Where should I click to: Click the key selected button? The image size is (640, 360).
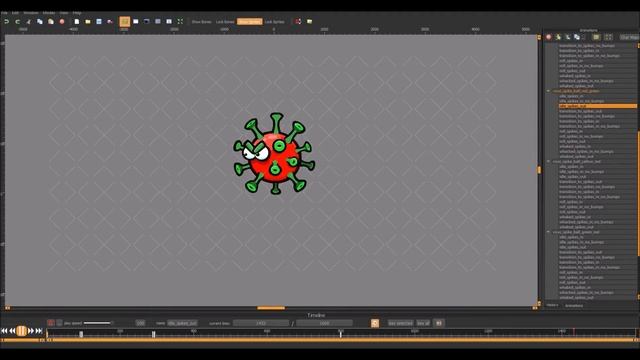pos(400,323)
